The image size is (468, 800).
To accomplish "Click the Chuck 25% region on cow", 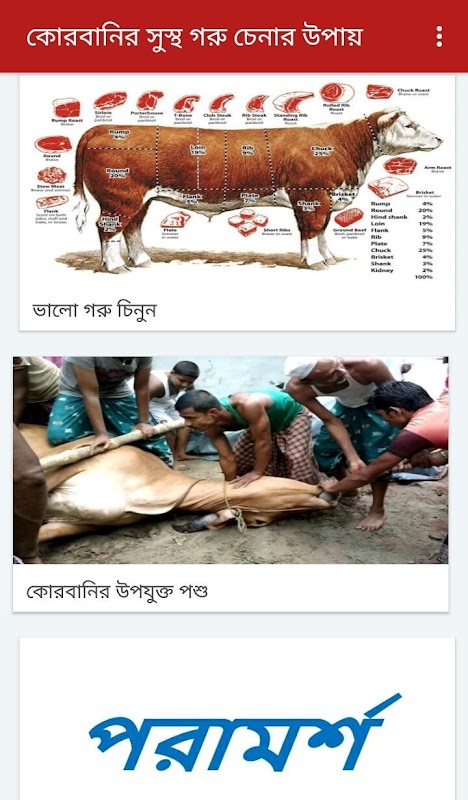I will point(322,151).
